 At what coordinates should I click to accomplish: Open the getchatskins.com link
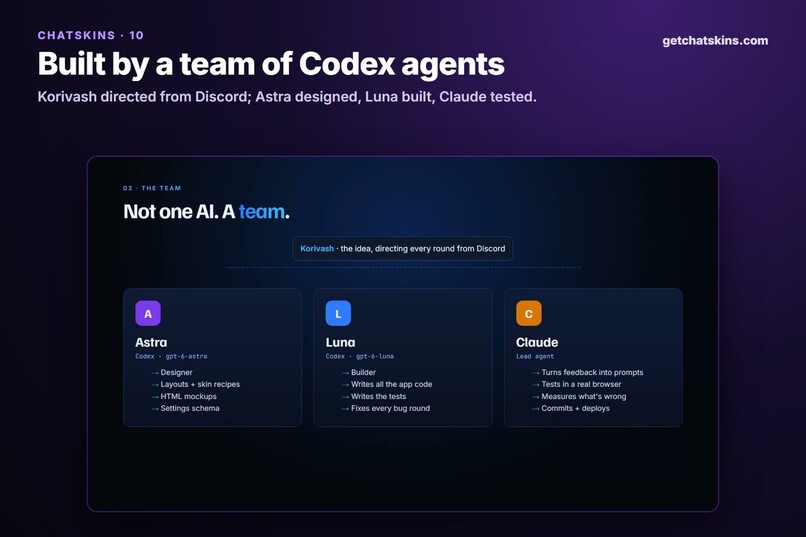[715, 41]
